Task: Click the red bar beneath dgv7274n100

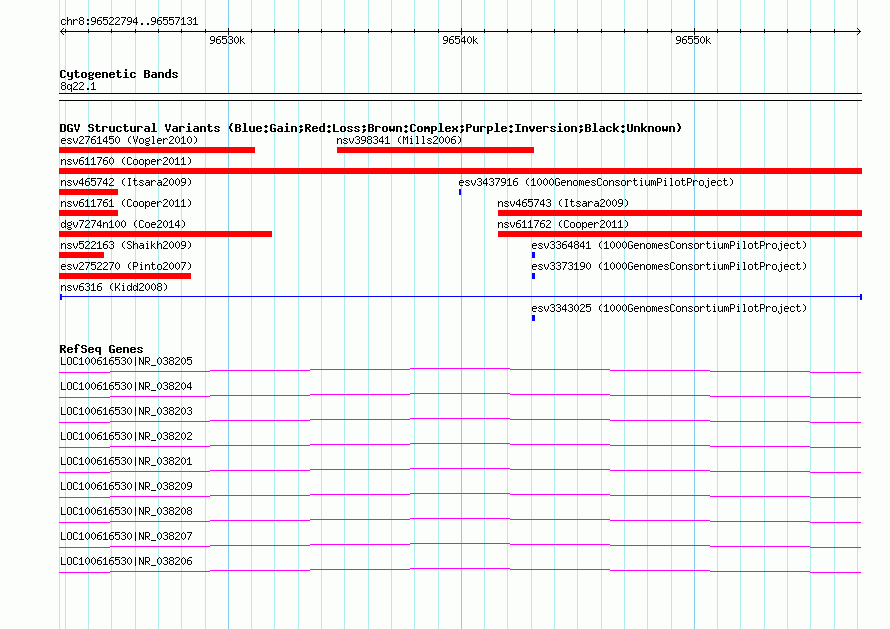Action: pos(166,234)
